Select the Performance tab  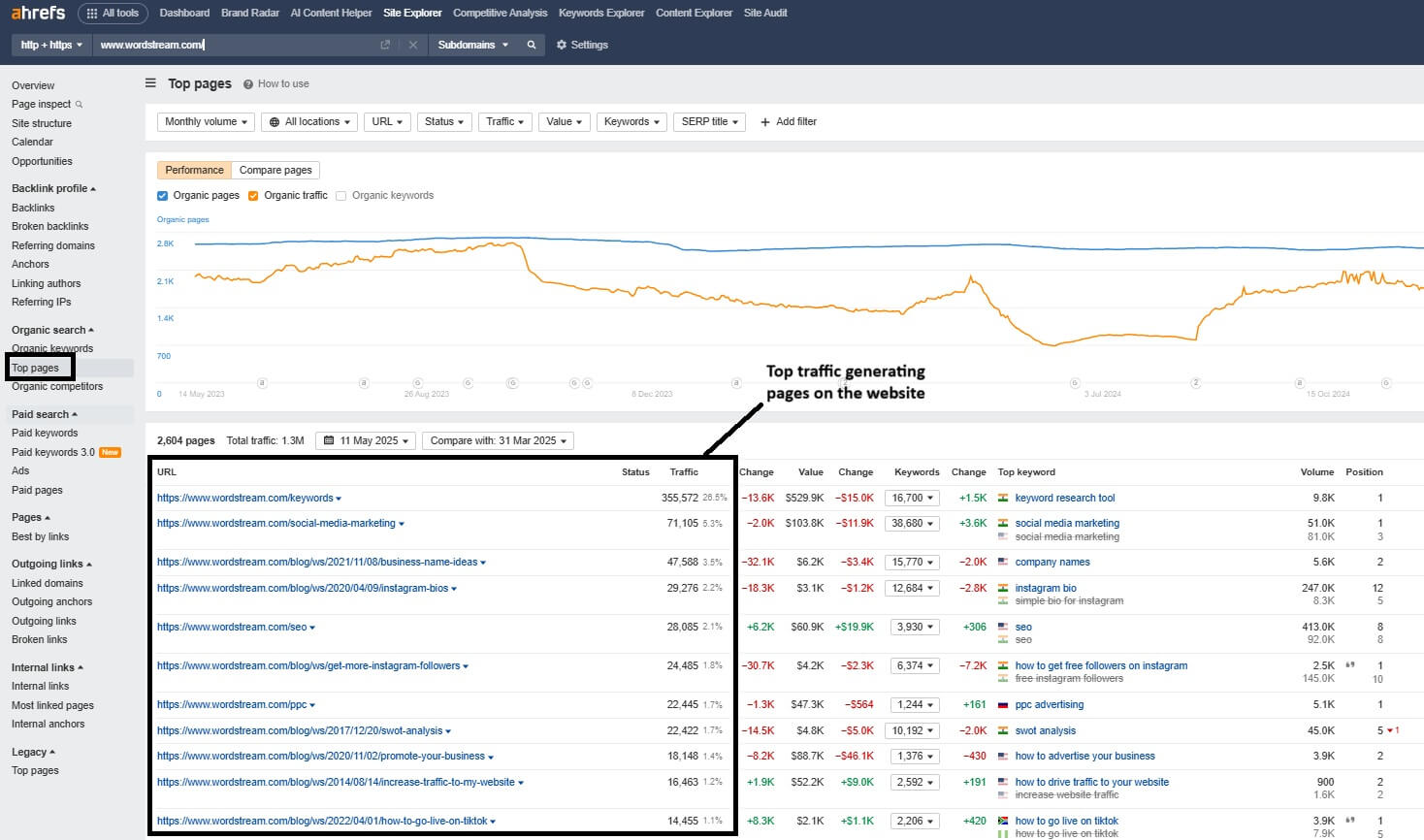tap(194, 170)
